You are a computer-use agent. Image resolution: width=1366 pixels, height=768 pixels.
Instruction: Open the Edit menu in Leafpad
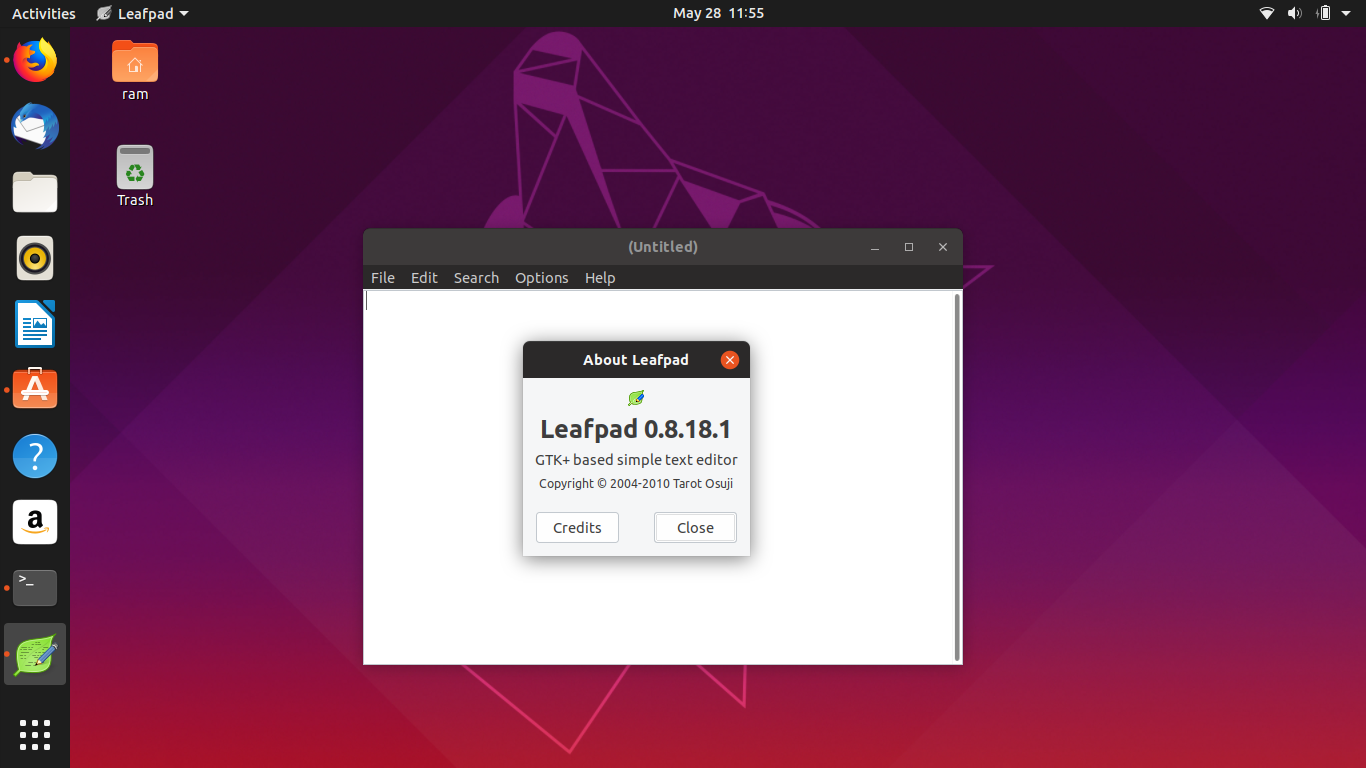[x=424, y=278]
